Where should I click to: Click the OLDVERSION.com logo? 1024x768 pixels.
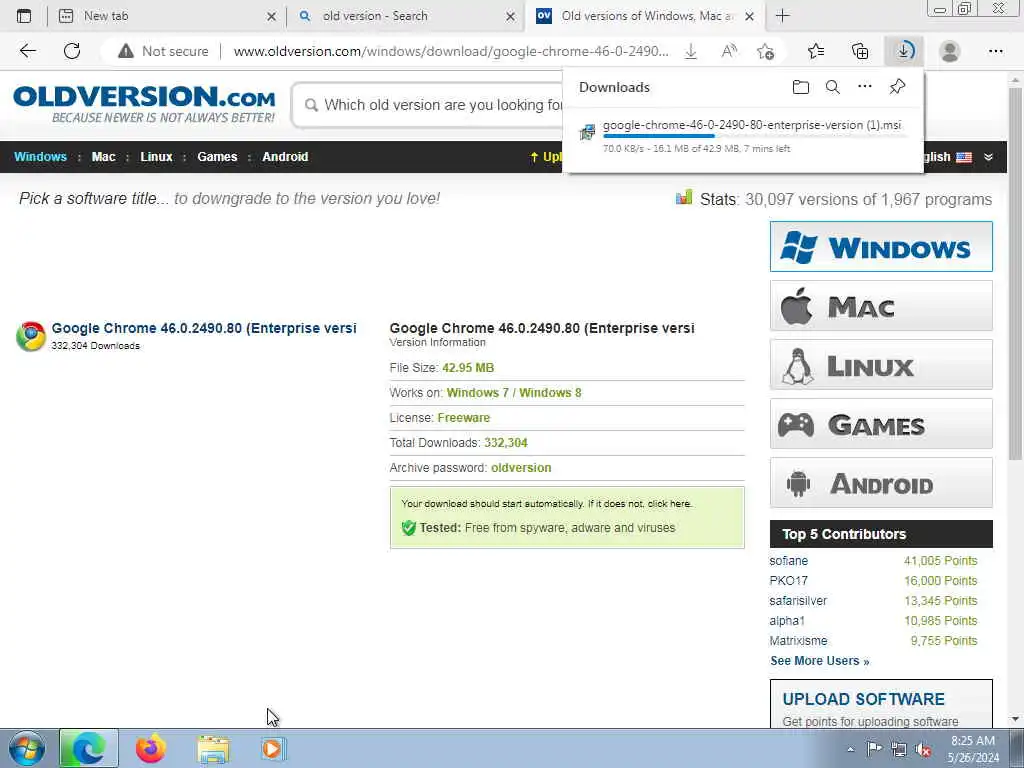144,103
